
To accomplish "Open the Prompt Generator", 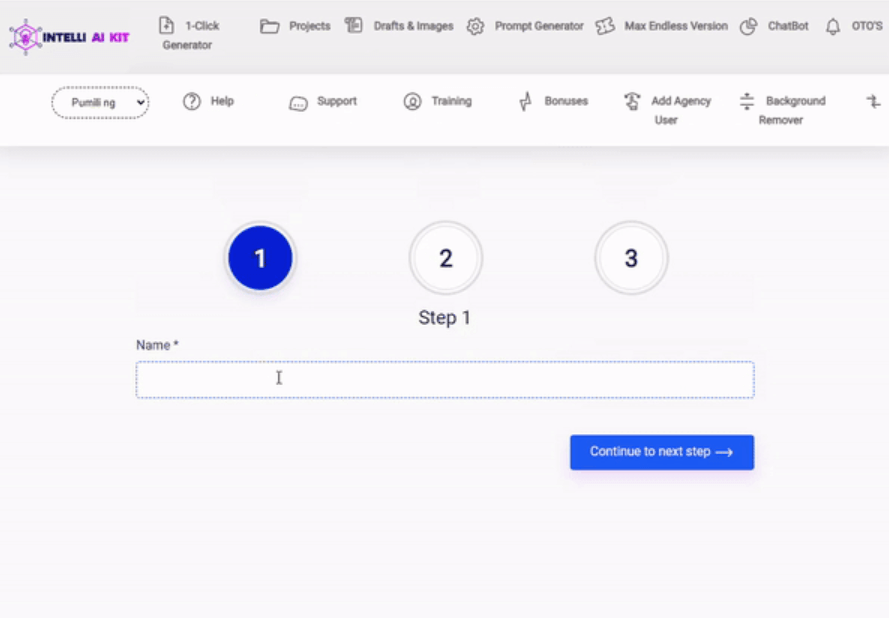I will pyautogui.click(x=478, y=26).
